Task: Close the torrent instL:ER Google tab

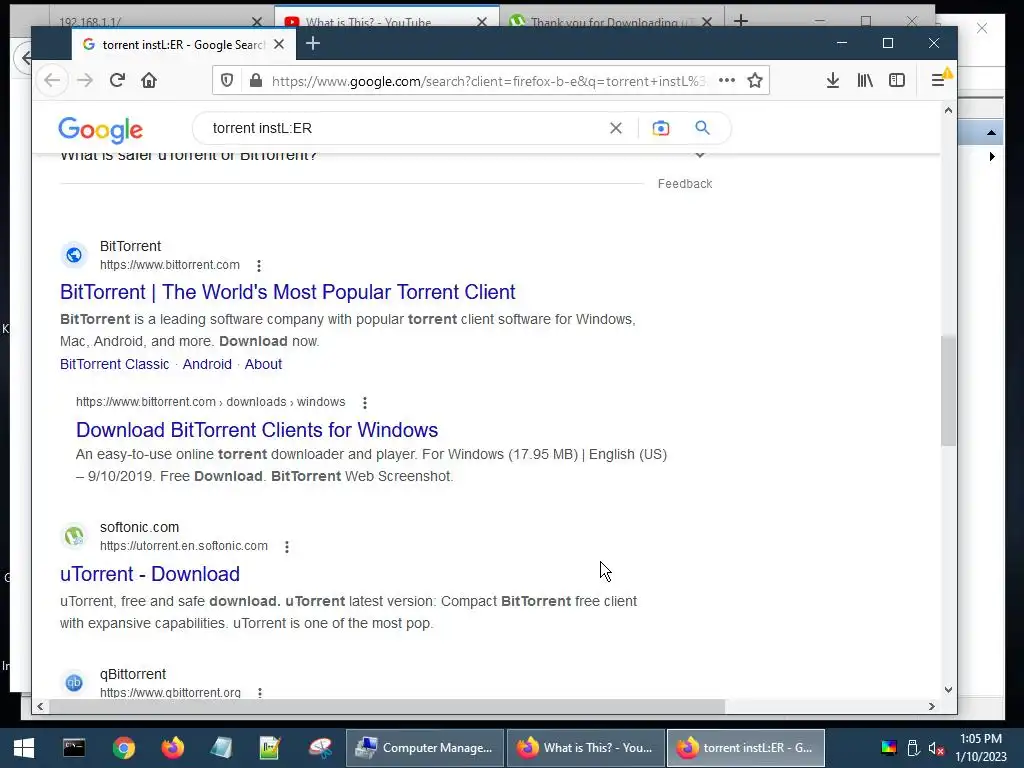Action: pyautogui.click(x=279, y=44)
